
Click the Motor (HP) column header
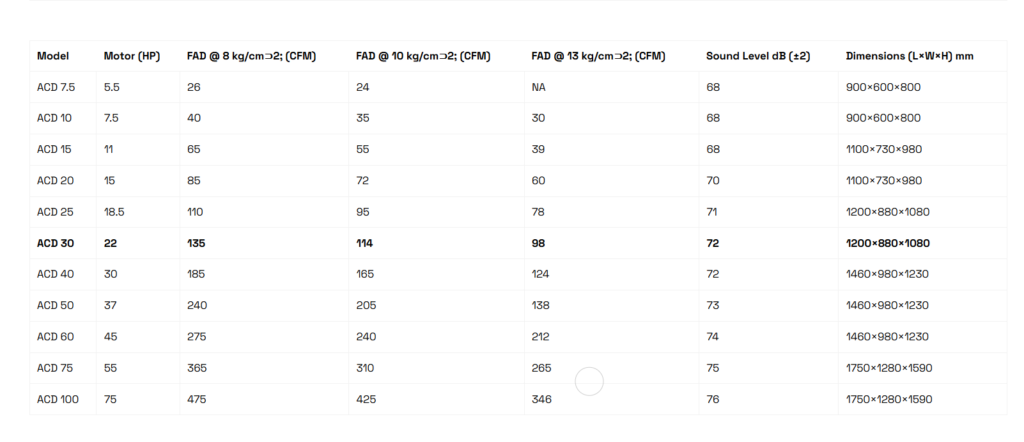pyautogui.click(x=132, y=56)
